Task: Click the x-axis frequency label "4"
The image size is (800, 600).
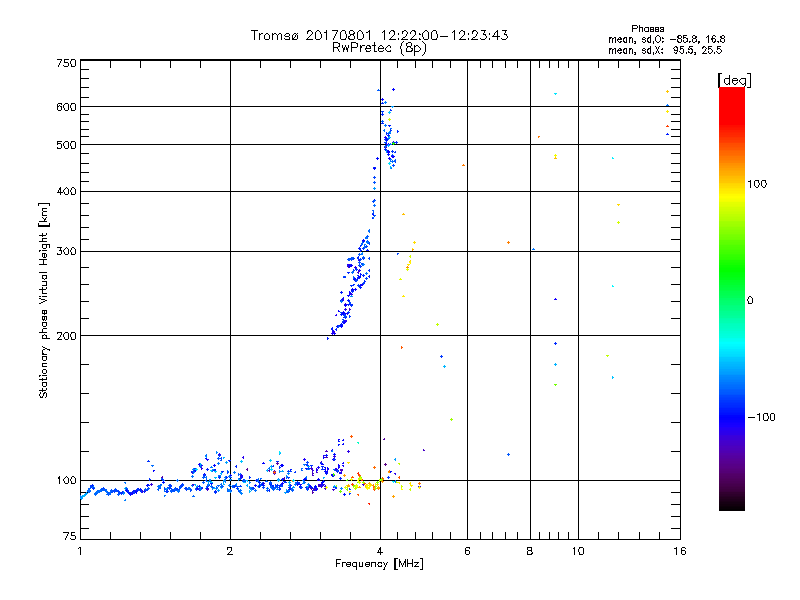Action: (380, 551)
